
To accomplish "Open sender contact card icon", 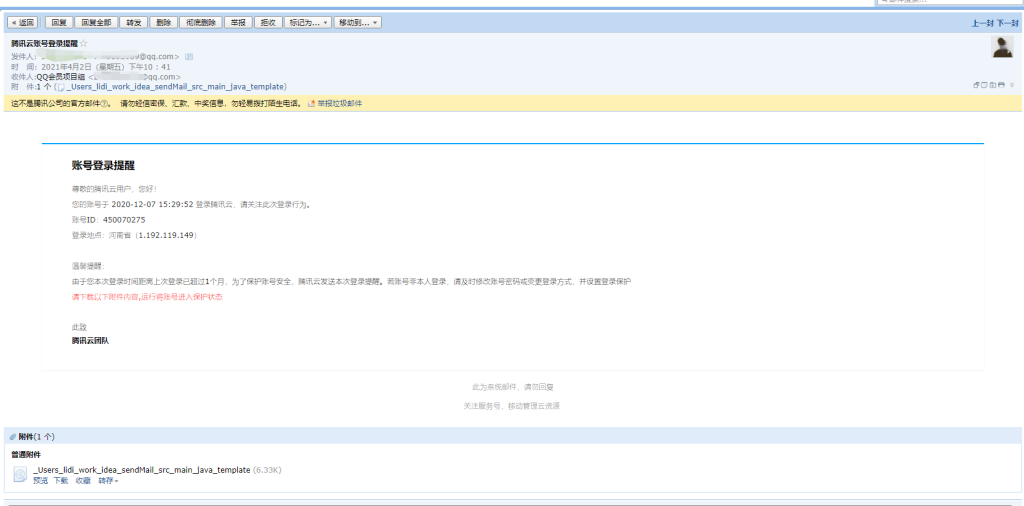I will click(189, 57).
